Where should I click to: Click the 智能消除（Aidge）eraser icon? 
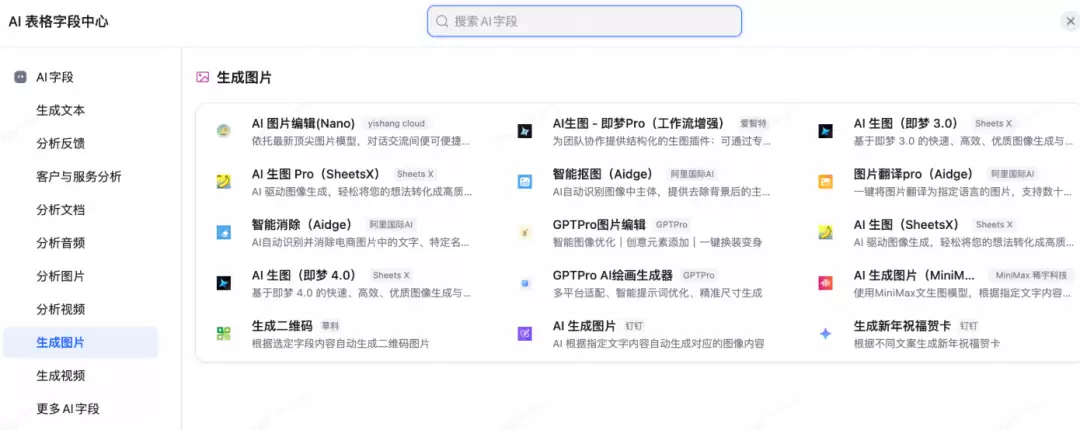pyautogui.click(x=223, y=232)
